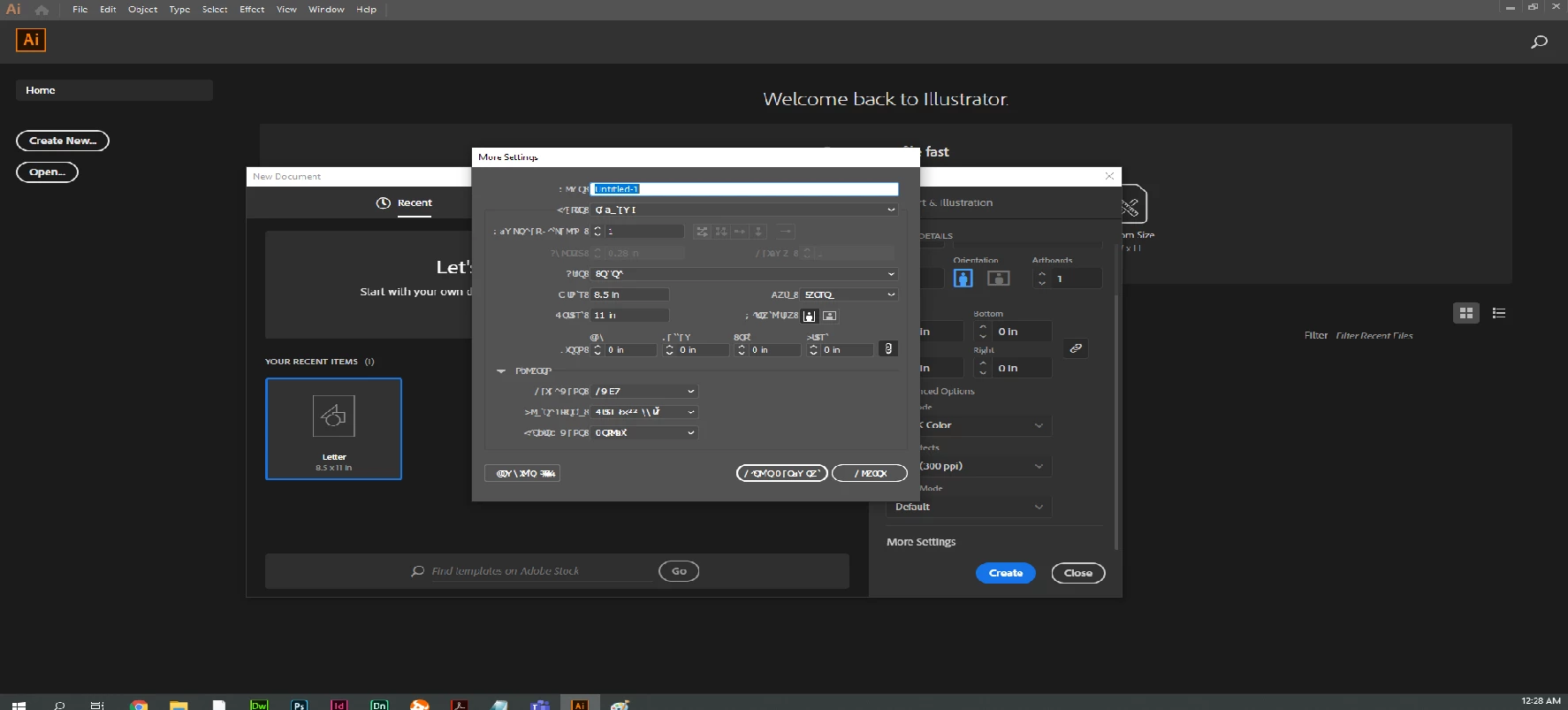Open Photoshop from the taskbar
The height and width of the screenshot is (710, 1568).
pyautogui.click(x=300, y=704)
